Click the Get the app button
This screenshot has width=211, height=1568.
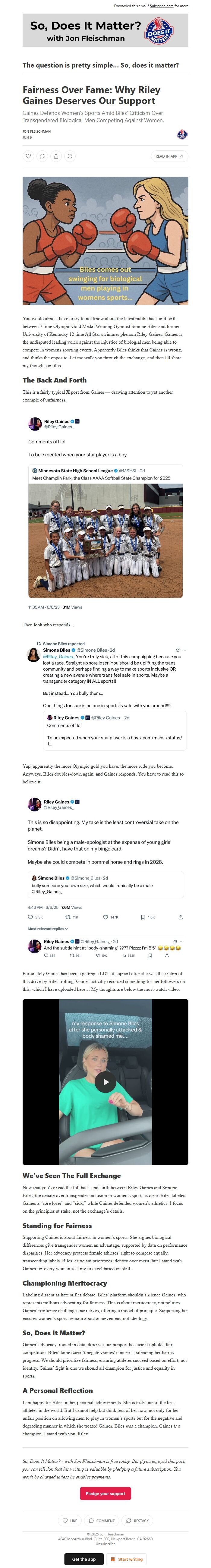[x=84, y=1559]
